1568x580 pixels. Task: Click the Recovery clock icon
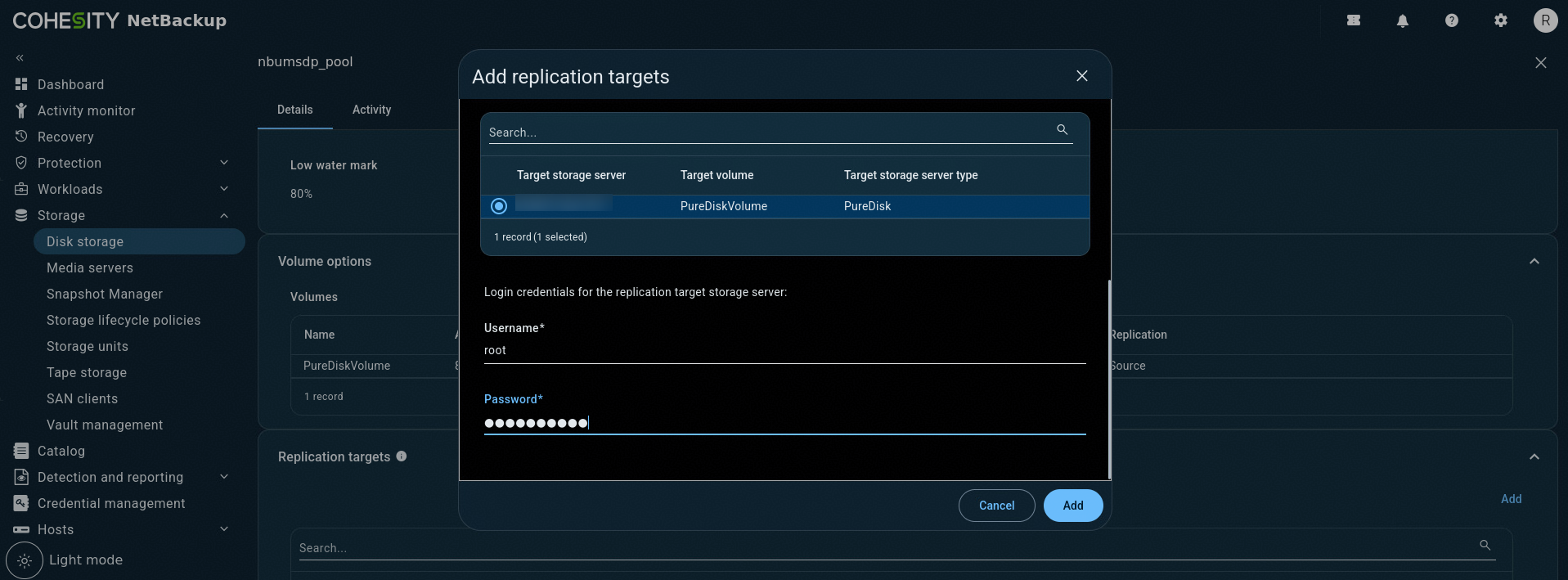pyautogui.click(x=21, y=137)
